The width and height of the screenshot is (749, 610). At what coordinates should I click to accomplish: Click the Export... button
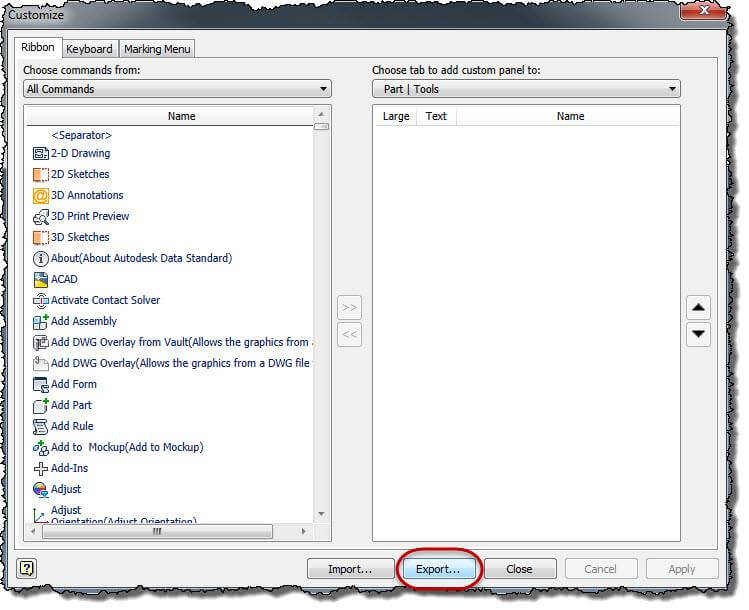(438, 569)
